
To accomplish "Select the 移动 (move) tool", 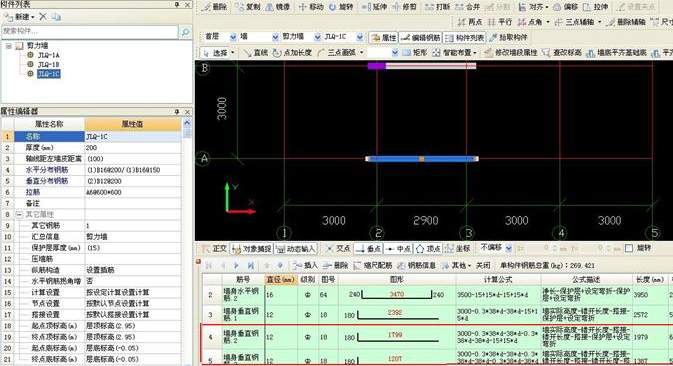I will point(311,7).
